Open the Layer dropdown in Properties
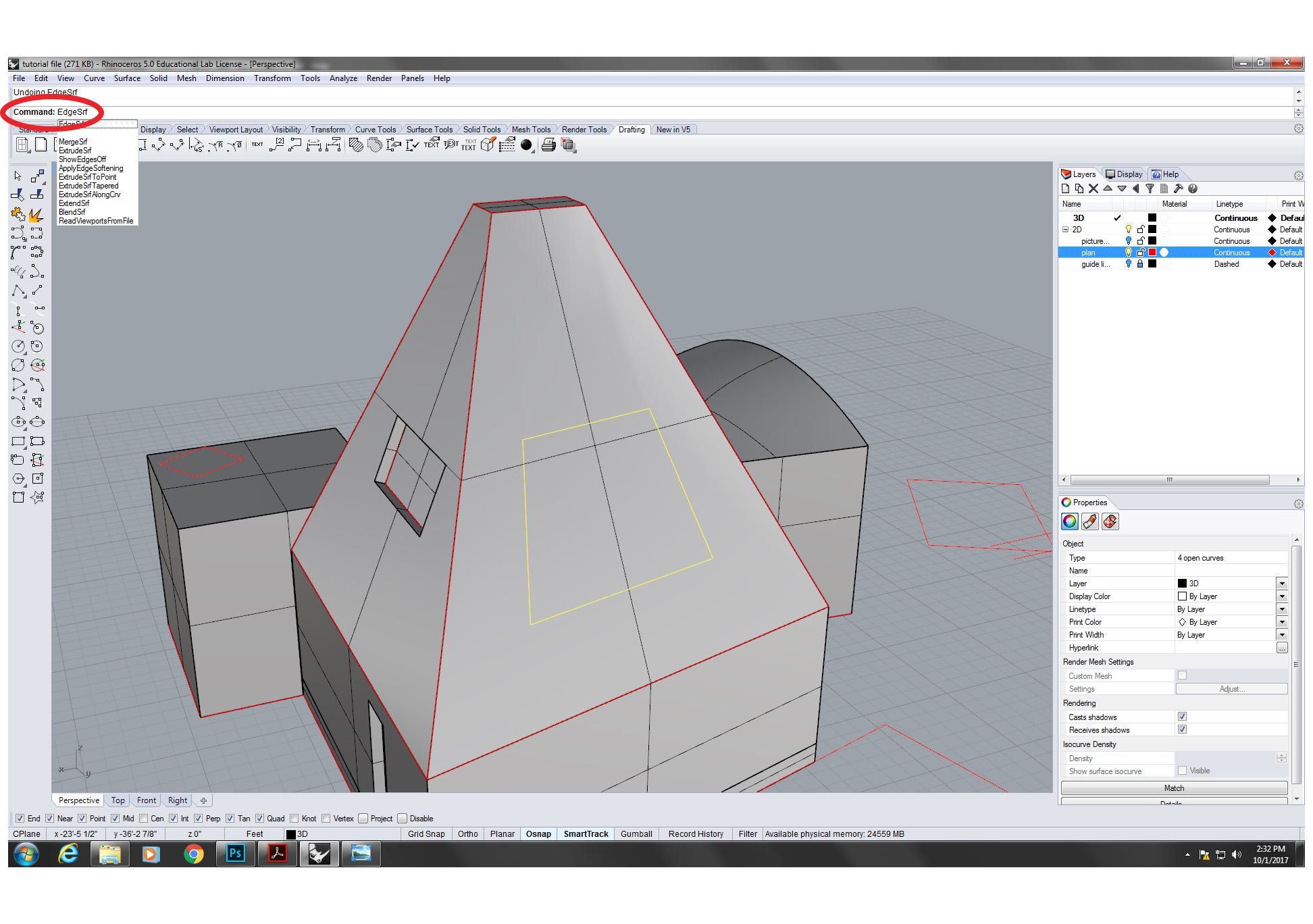 click(1281, 584)
